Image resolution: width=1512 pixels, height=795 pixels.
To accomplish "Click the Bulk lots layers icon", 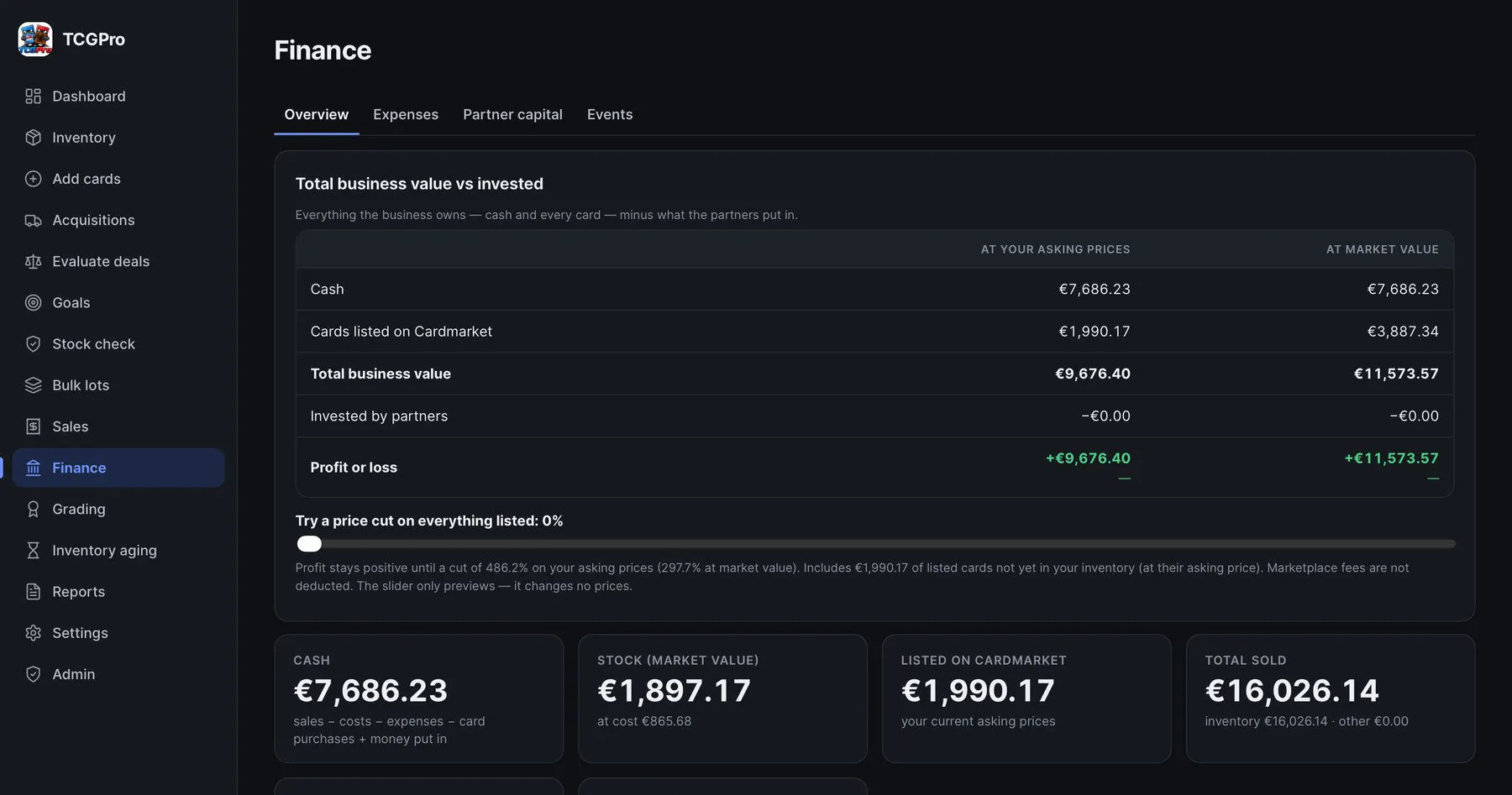I will 33,385.
